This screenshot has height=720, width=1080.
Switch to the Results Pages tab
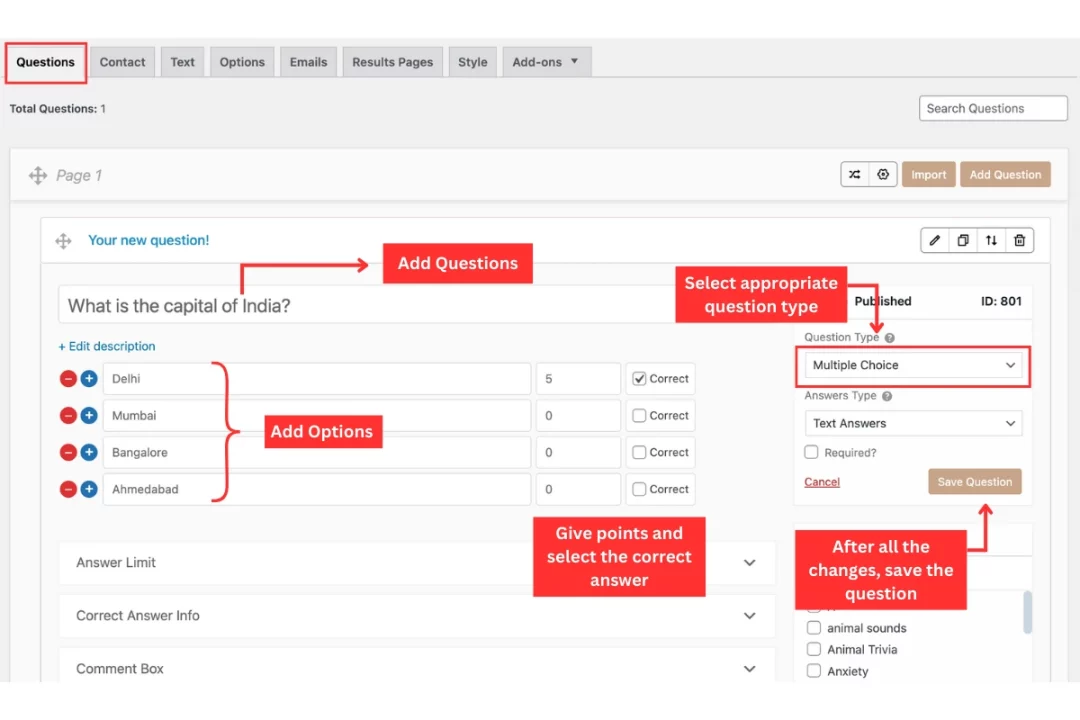392,62
